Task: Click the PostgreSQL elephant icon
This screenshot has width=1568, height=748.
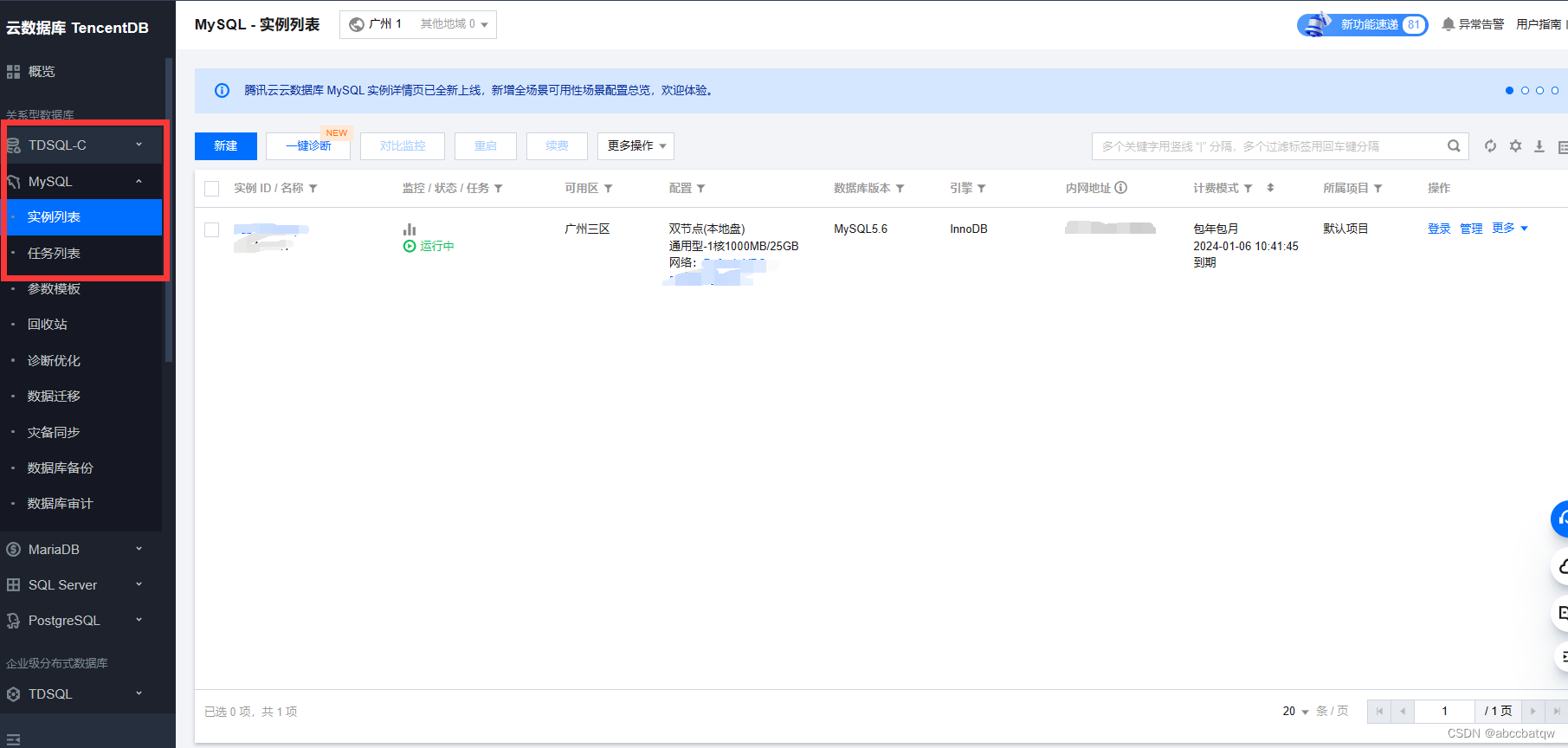Action: 13,621
